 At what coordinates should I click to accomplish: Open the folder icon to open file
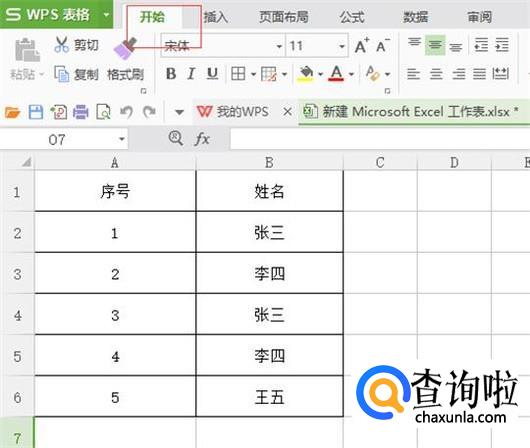point(12,112)
